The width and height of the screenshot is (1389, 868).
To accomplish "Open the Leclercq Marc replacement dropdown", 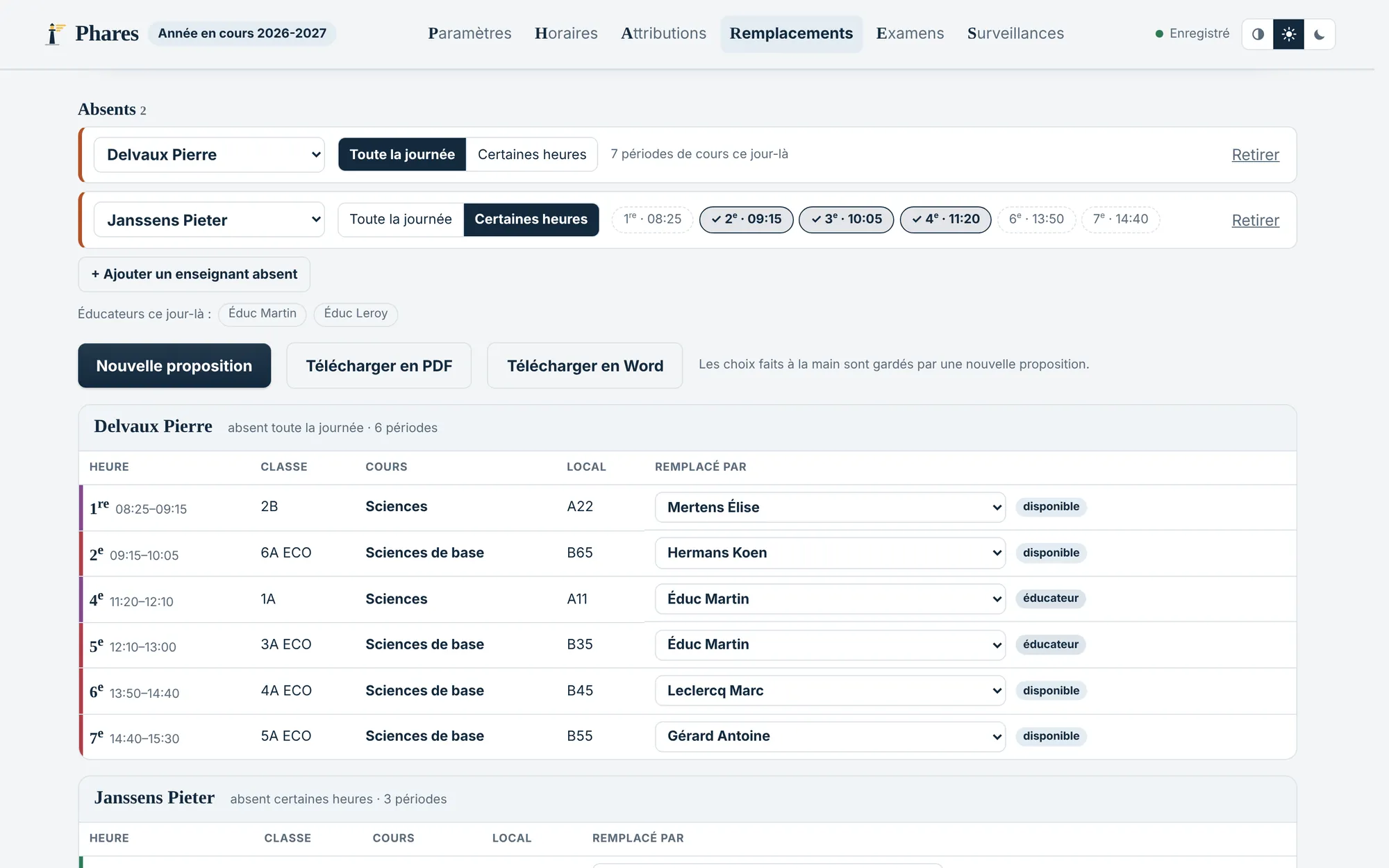I will (x=830, y=691).
